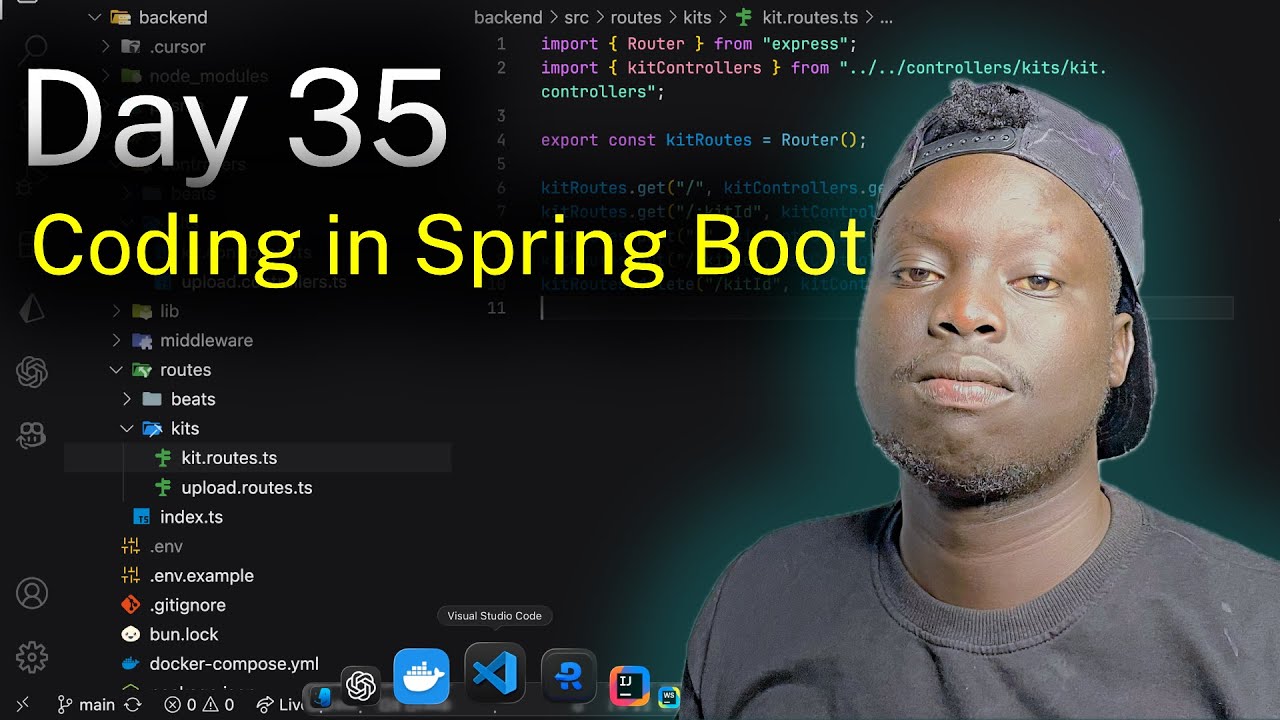Select the kit.routes.ts breadcrumb item
The height and width of the screenshot is (720, 1280).
pos(810,17)
